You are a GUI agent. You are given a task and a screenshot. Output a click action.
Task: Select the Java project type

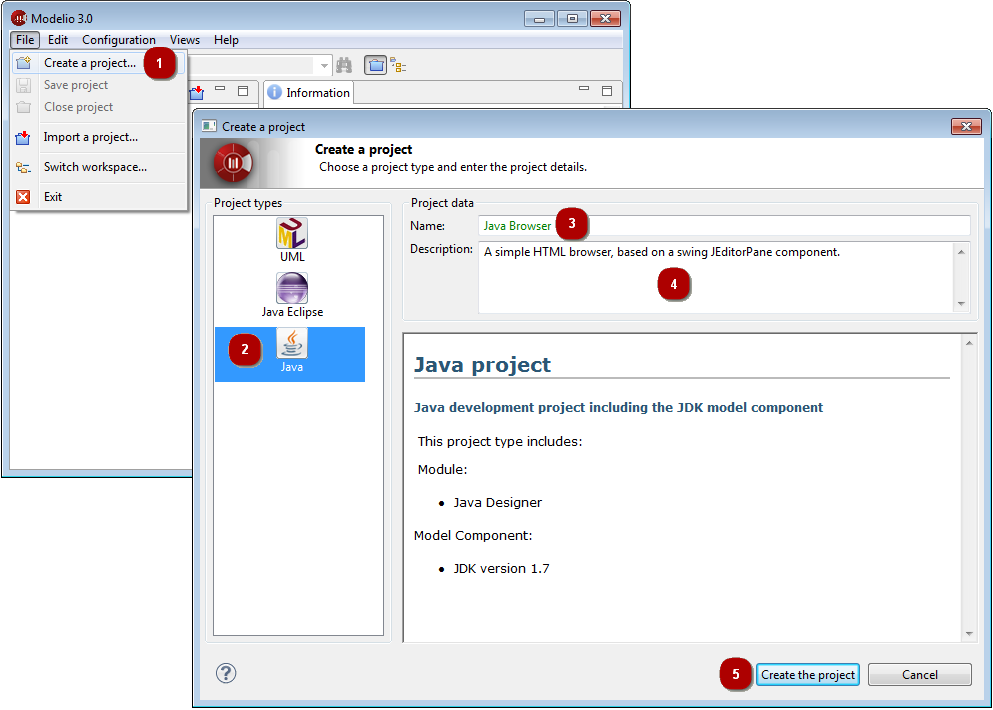(290, 354)
